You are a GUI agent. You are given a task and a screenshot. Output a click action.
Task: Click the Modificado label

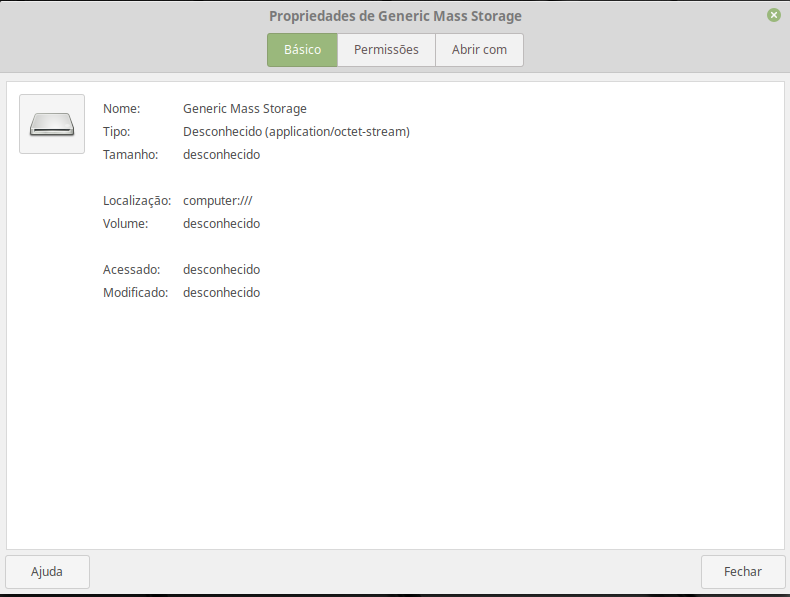[136, 293]
